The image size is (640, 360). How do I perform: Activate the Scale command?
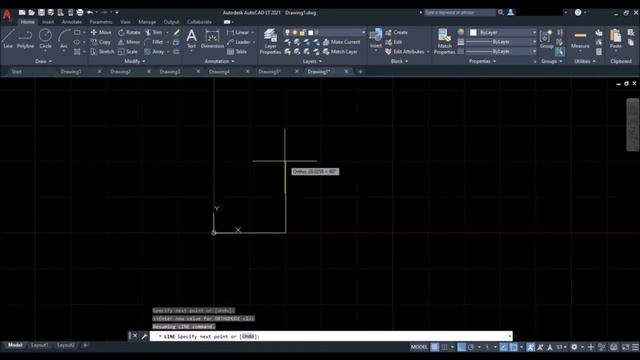(128, 52)
